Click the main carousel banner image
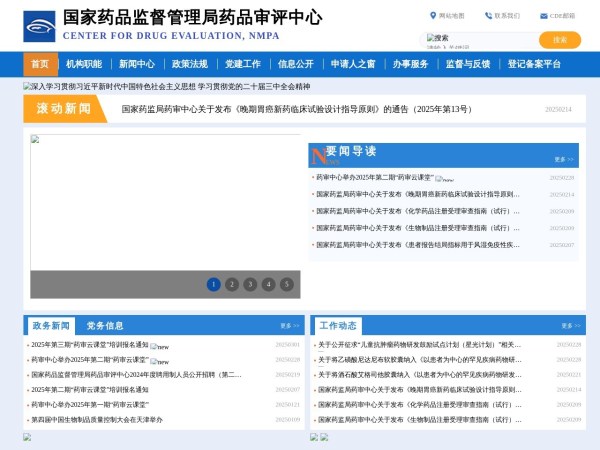 [x=165, y=205]
